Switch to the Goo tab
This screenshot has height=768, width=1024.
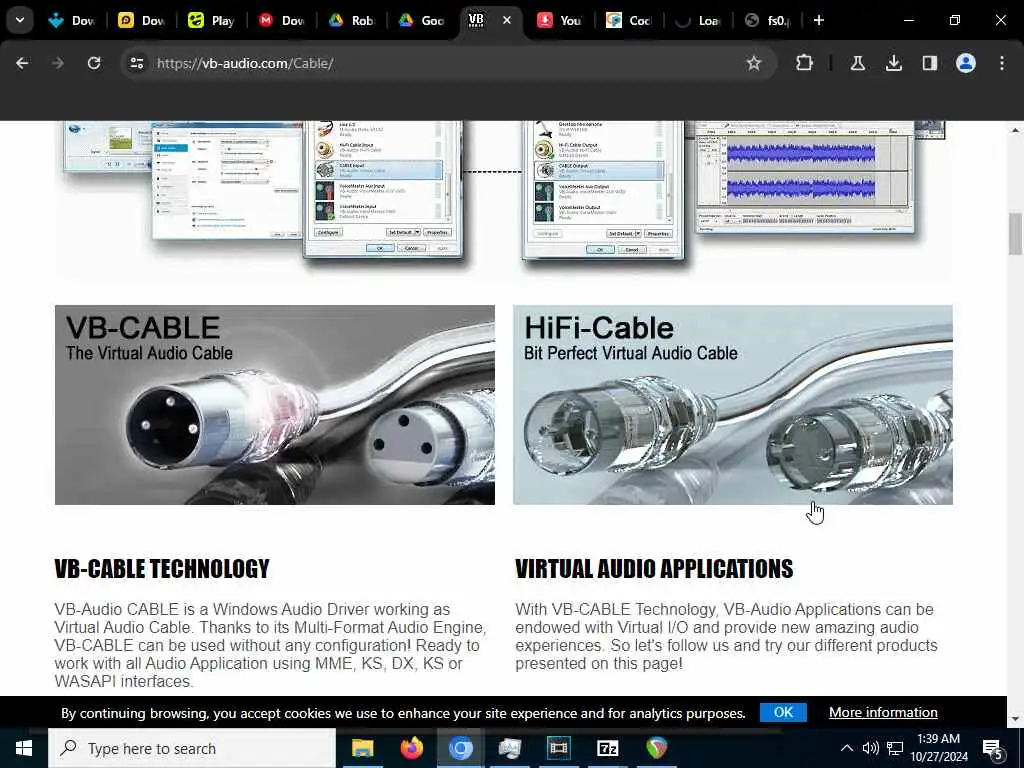[421, 20]
